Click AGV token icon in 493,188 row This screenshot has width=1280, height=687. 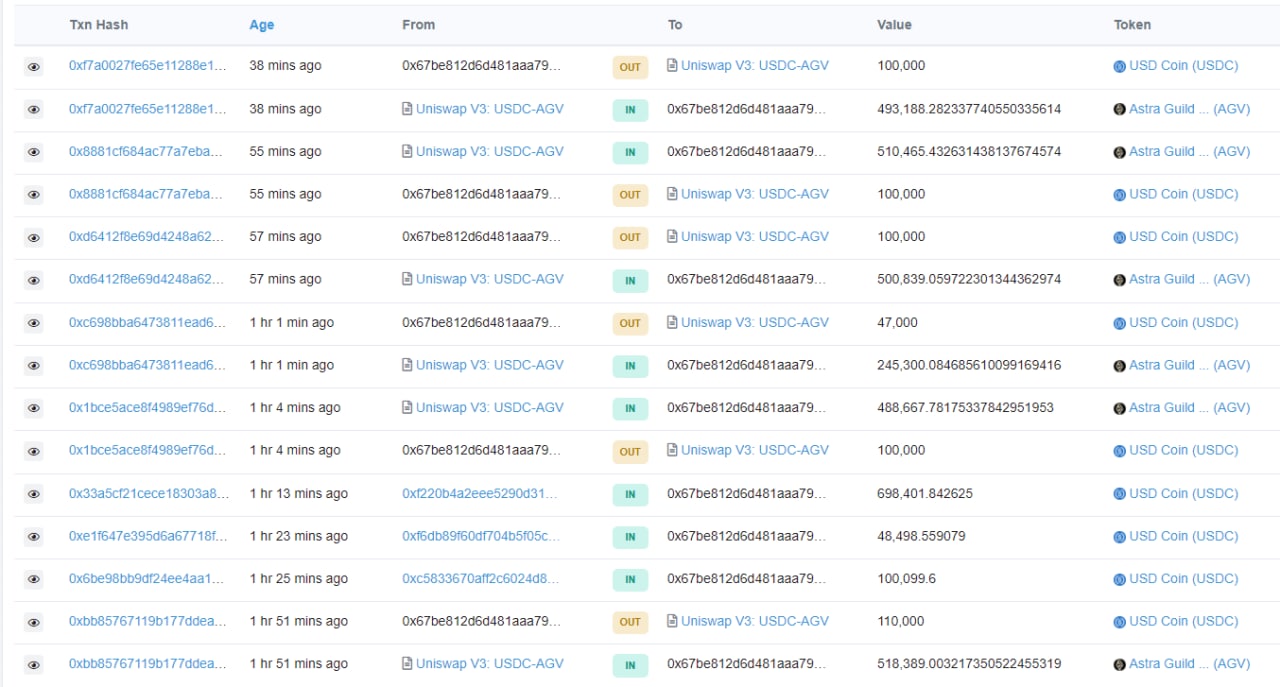tap(1120, 109)
